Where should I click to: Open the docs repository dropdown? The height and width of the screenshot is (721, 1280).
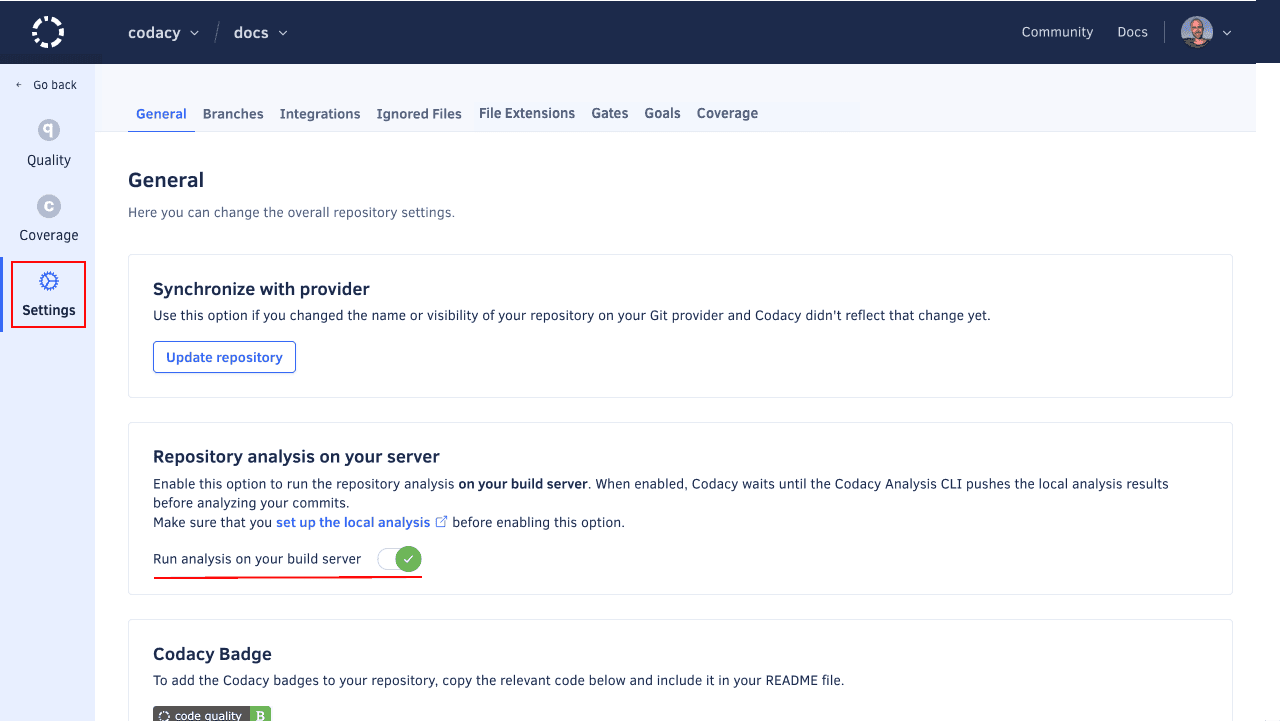point(259,32)
